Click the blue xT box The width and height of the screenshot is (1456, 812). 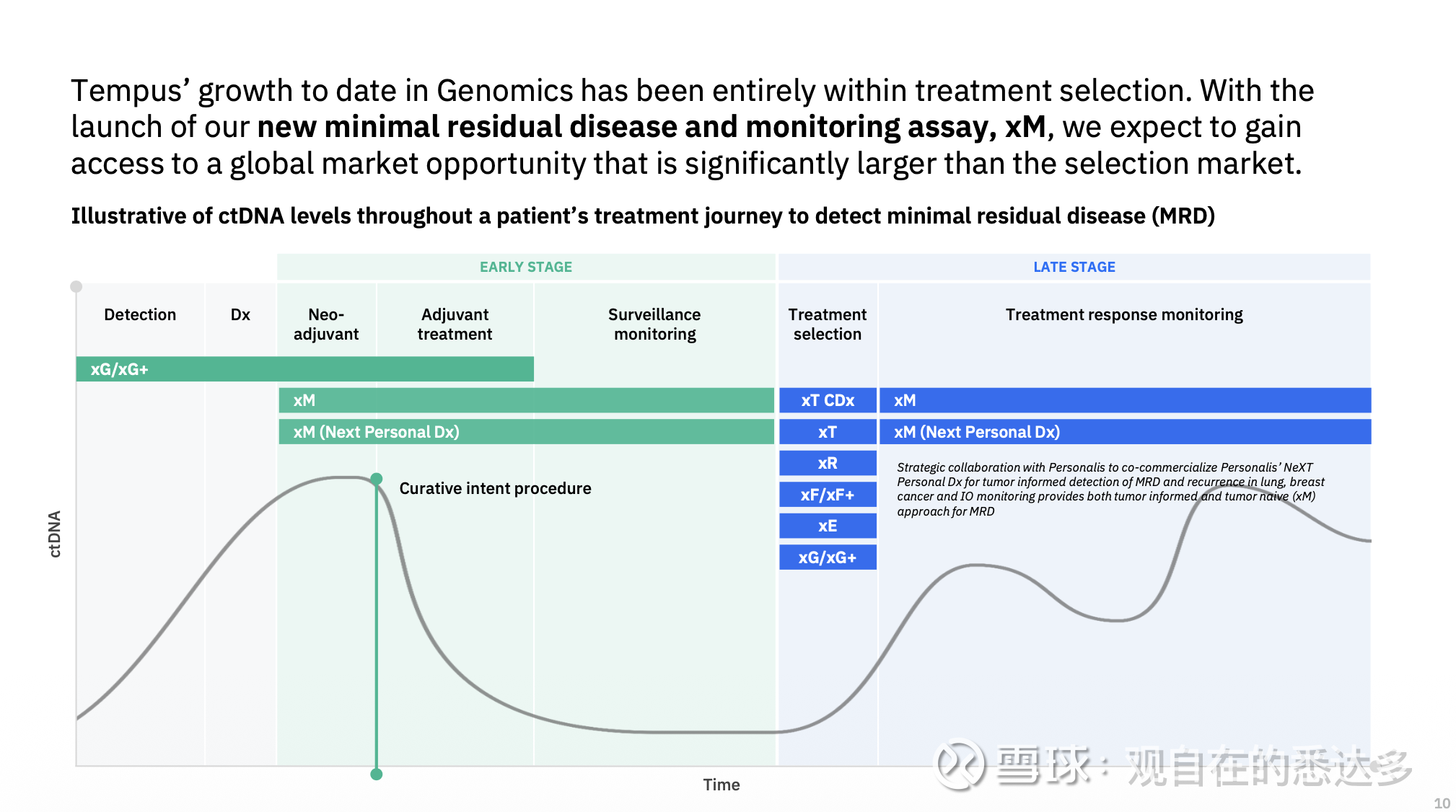828,432
